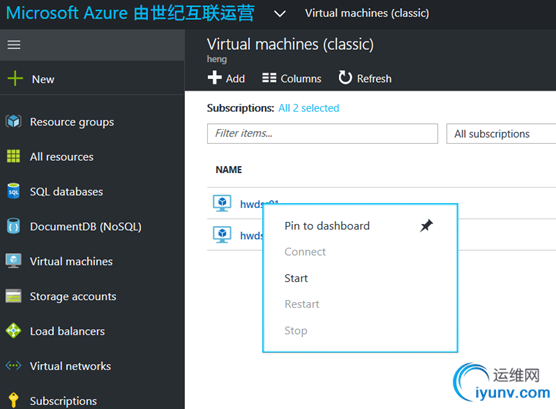Click the circular Refresh icon
This screenshot has width=556, height=409.
coord(345,77)
